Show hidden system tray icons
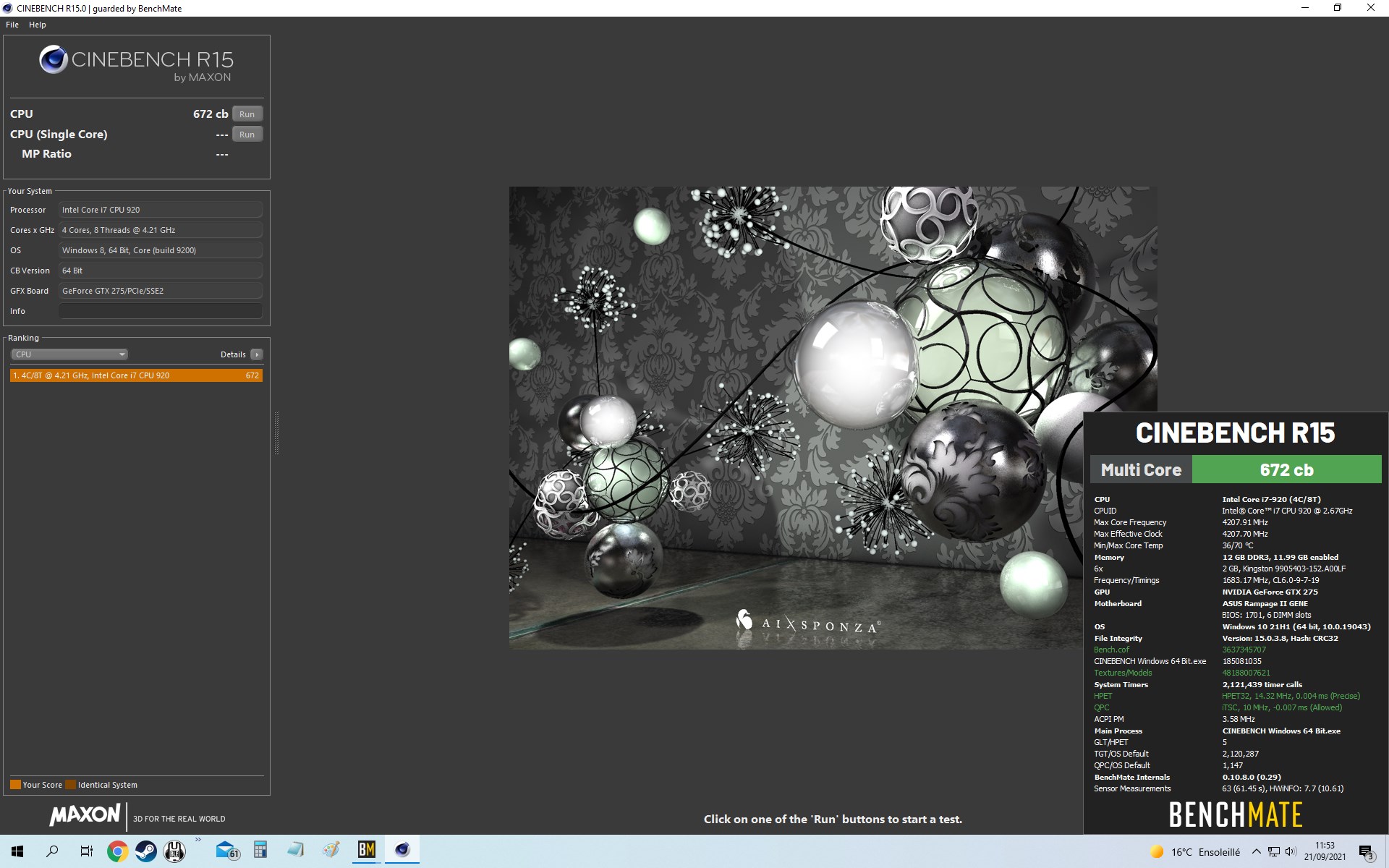The image size is (1389, 868). point(1257,852)
